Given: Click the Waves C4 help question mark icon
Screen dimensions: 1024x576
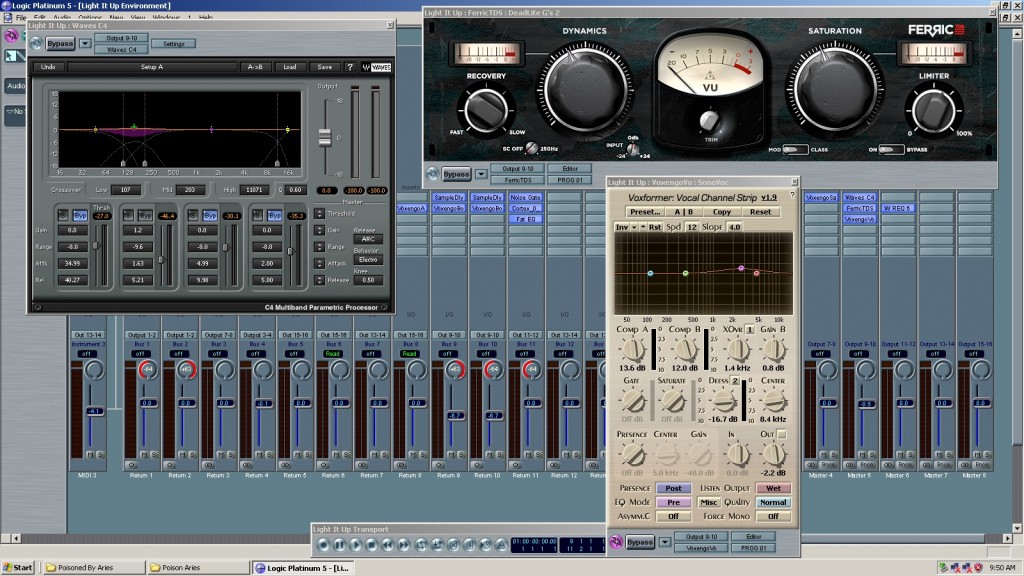Looking at the screenshot, I should point(350,67).
